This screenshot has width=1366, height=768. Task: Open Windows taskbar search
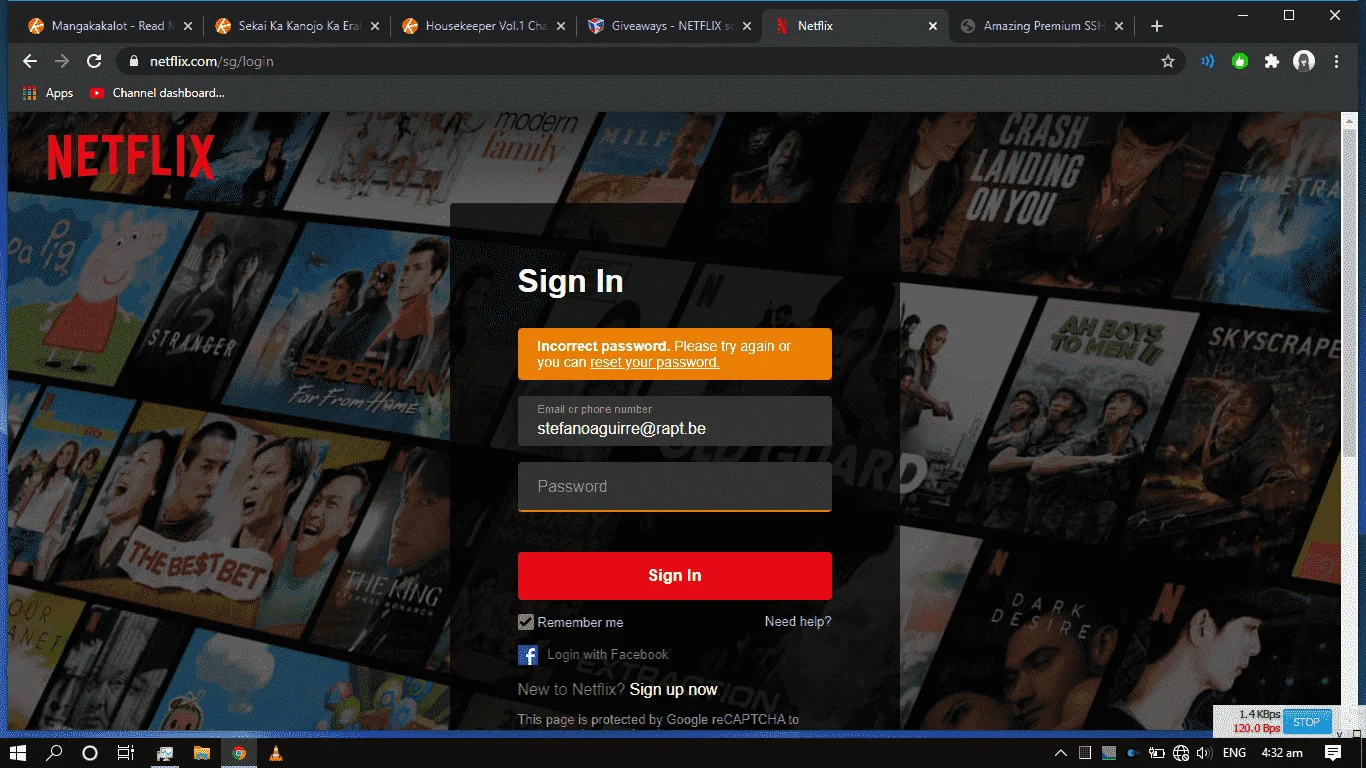[55, 752]
